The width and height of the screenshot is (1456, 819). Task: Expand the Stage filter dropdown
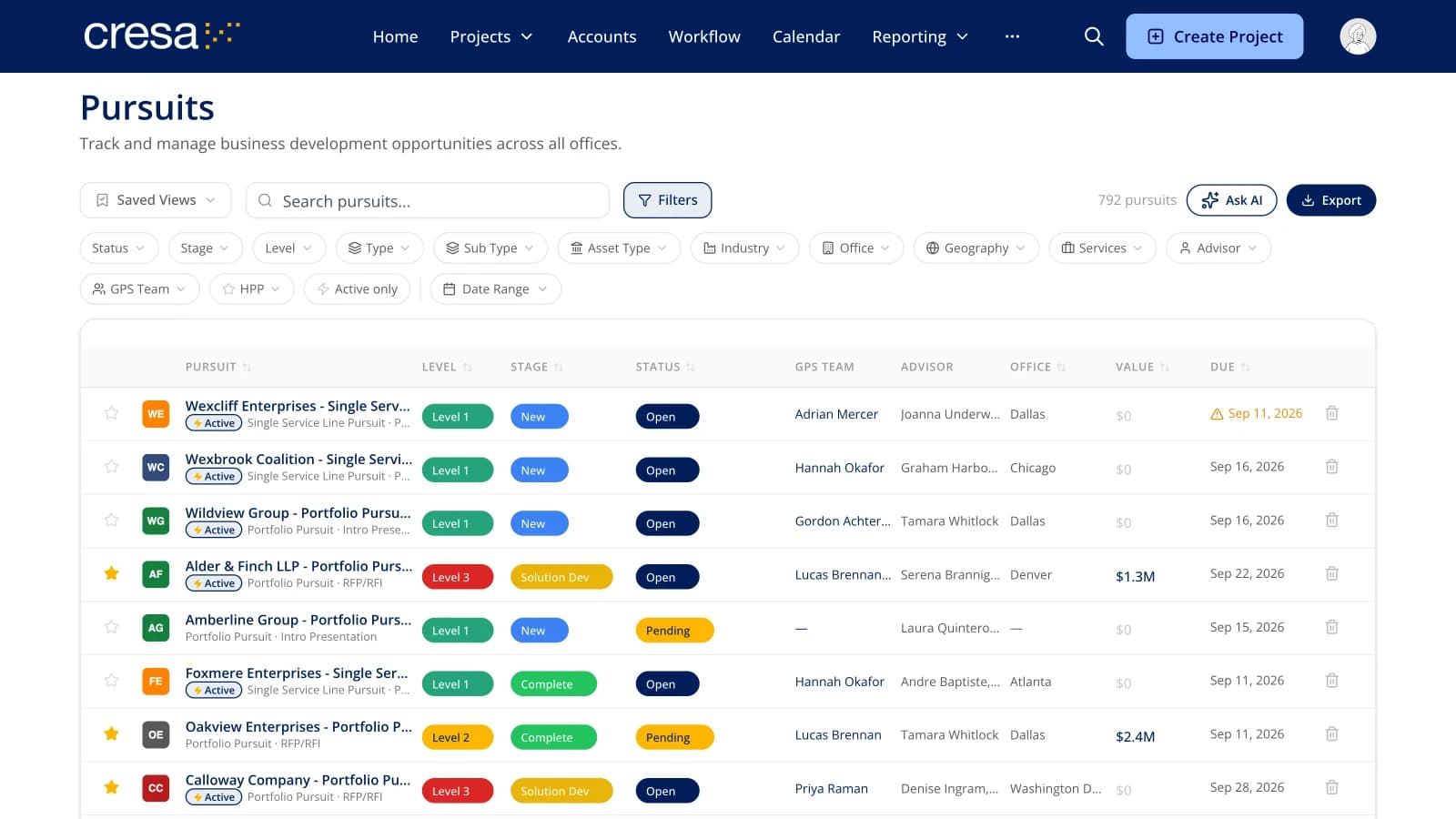tap(206, 248)
